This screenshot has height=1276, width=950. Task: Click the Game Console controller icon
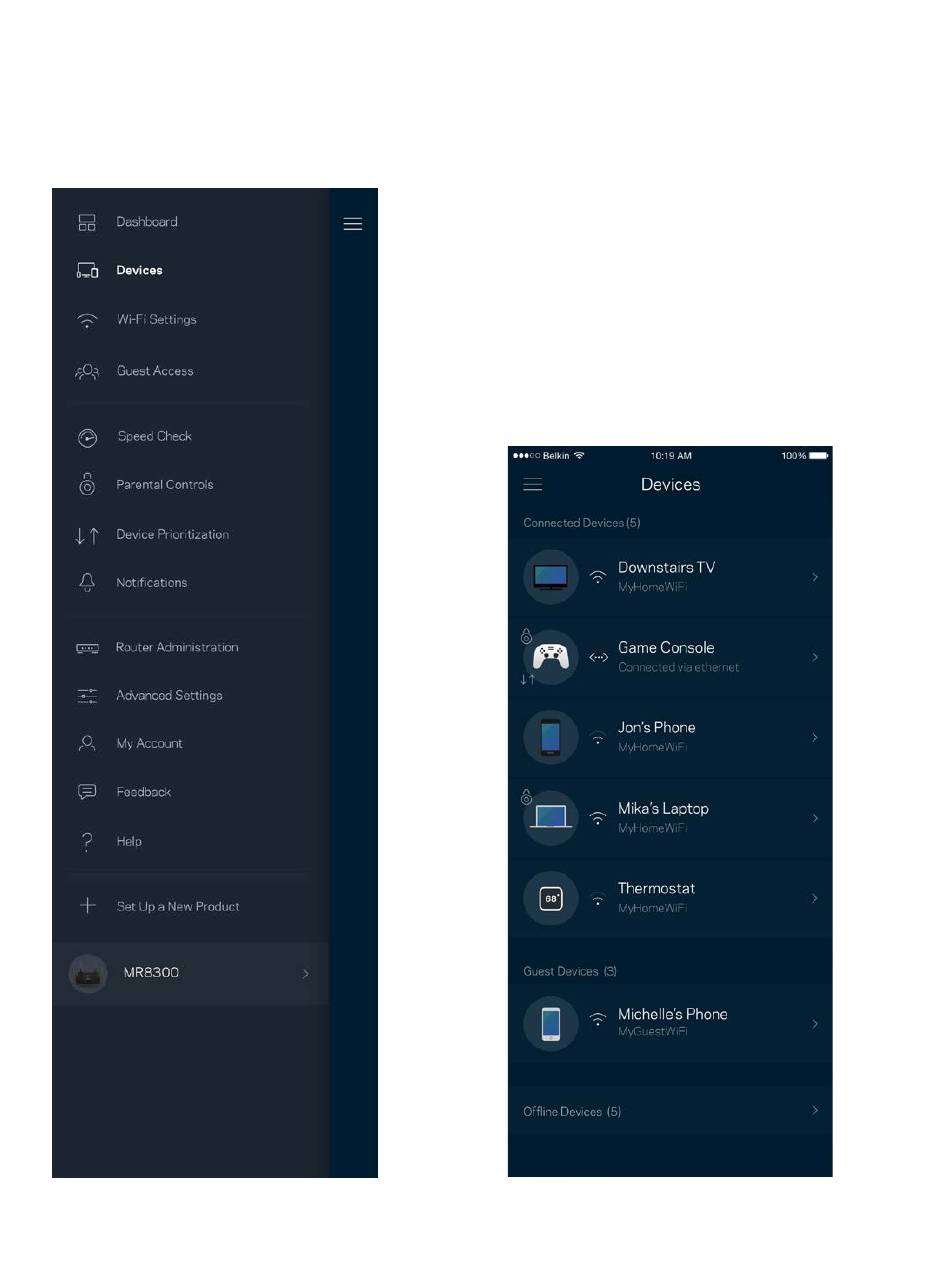tap(550, 657)
